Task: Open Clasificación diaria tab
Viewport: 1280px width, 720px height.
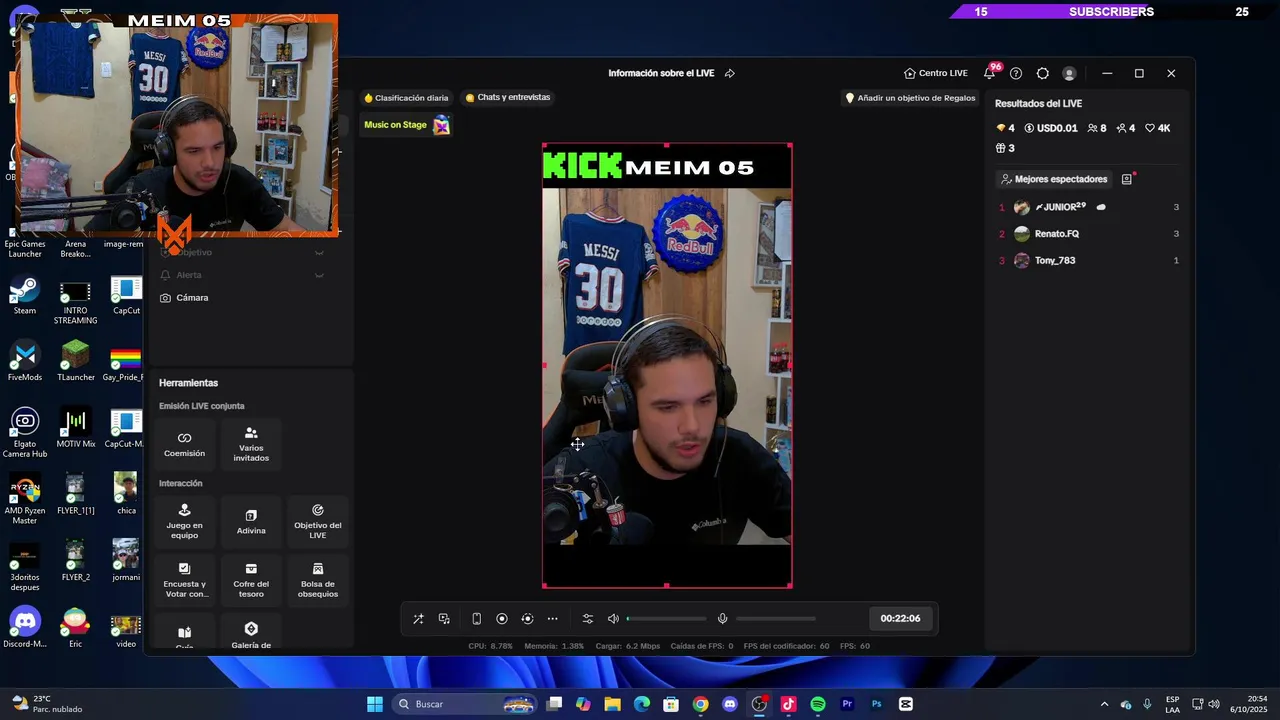Action: pos(406,98)
